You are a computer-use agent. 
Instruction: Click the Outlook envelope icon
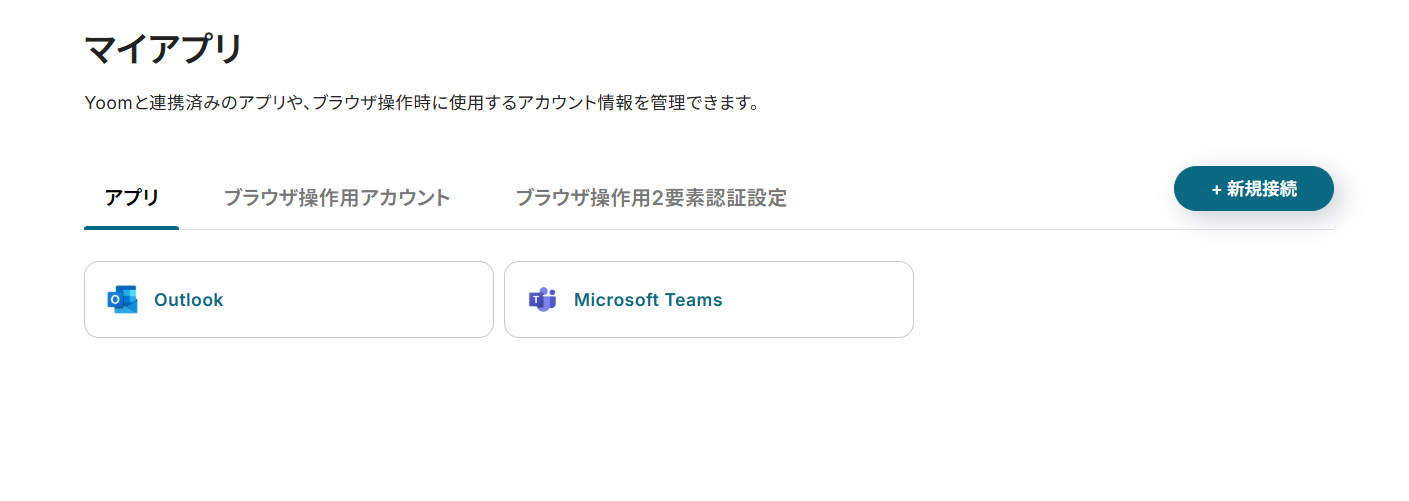click(122, 300)
